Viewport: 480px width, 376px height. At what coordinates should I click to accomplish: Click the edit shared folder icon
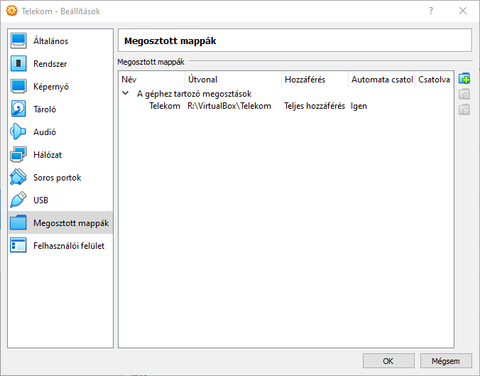[x=464, y=94]
